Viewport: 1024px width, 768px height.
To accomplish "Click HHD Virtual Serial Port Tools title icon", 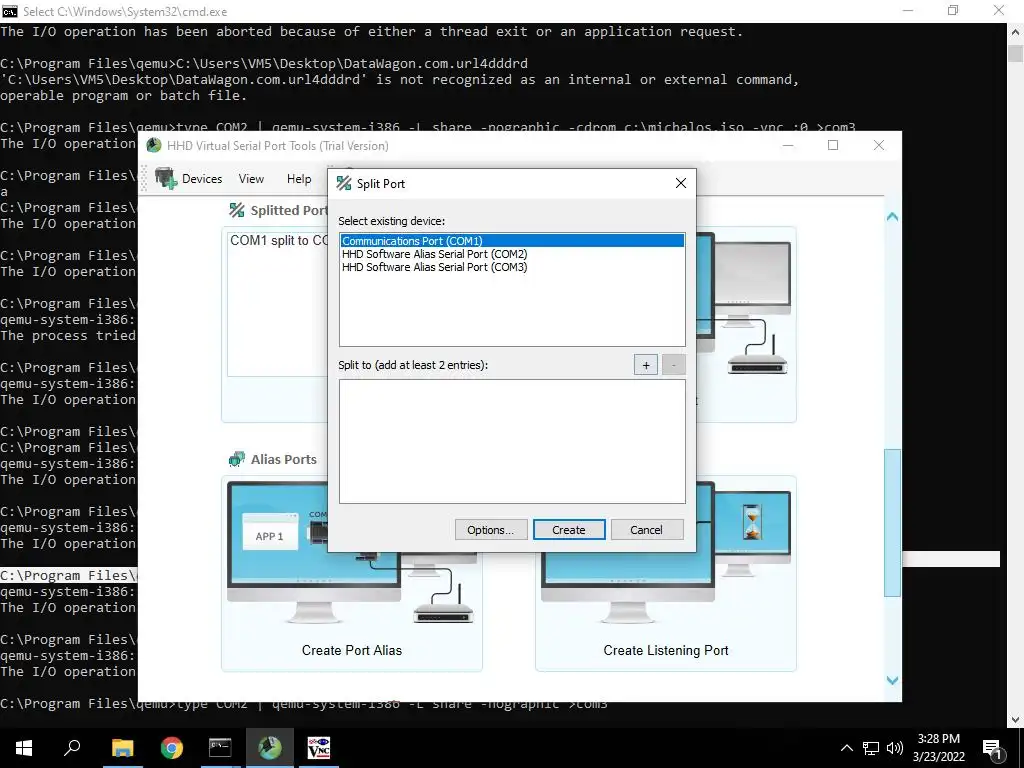I will [x=154, y=145].
